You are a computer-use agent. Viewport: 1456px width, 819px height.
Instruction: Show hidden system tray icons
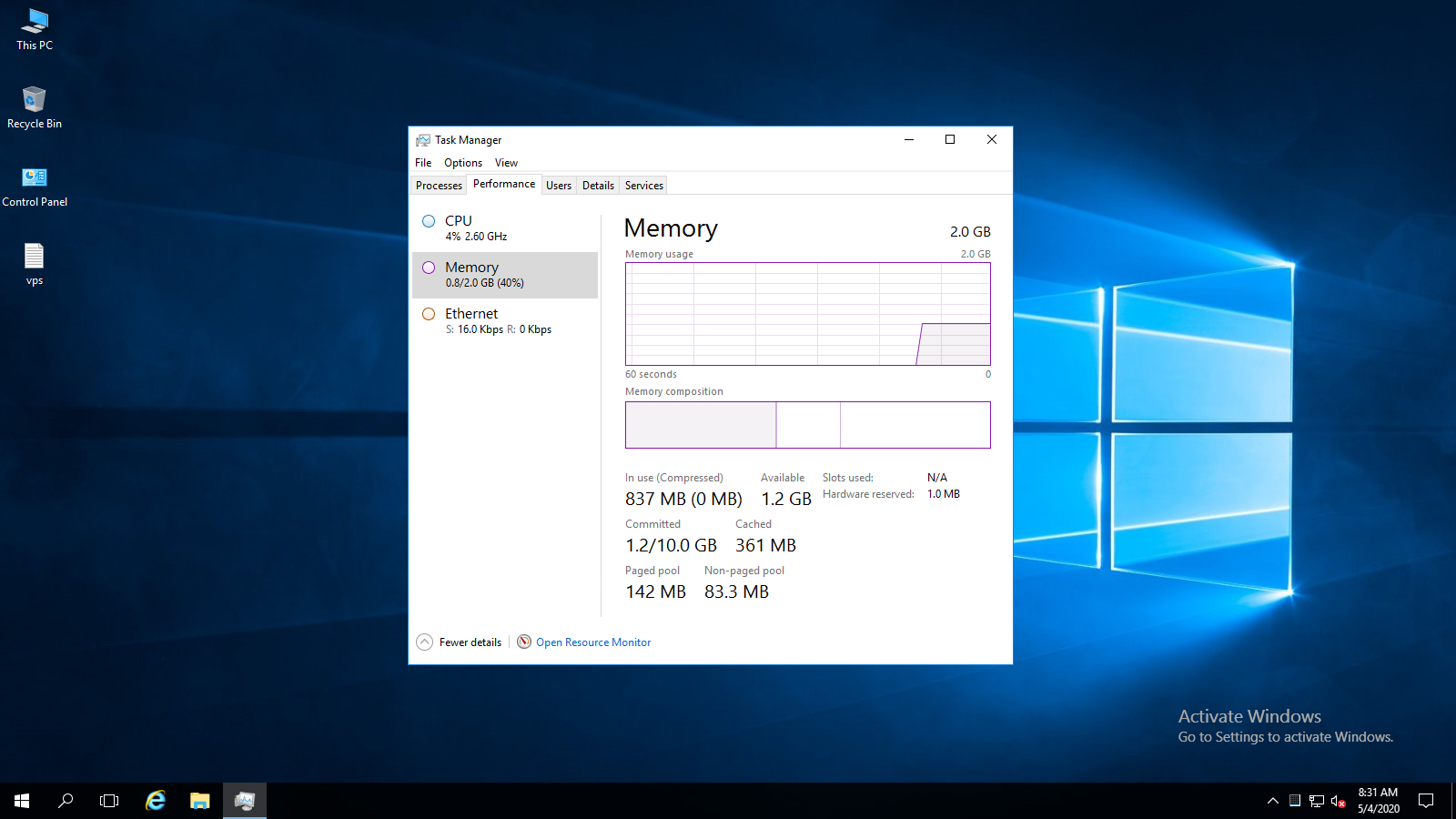click(x=1272, y=801)
